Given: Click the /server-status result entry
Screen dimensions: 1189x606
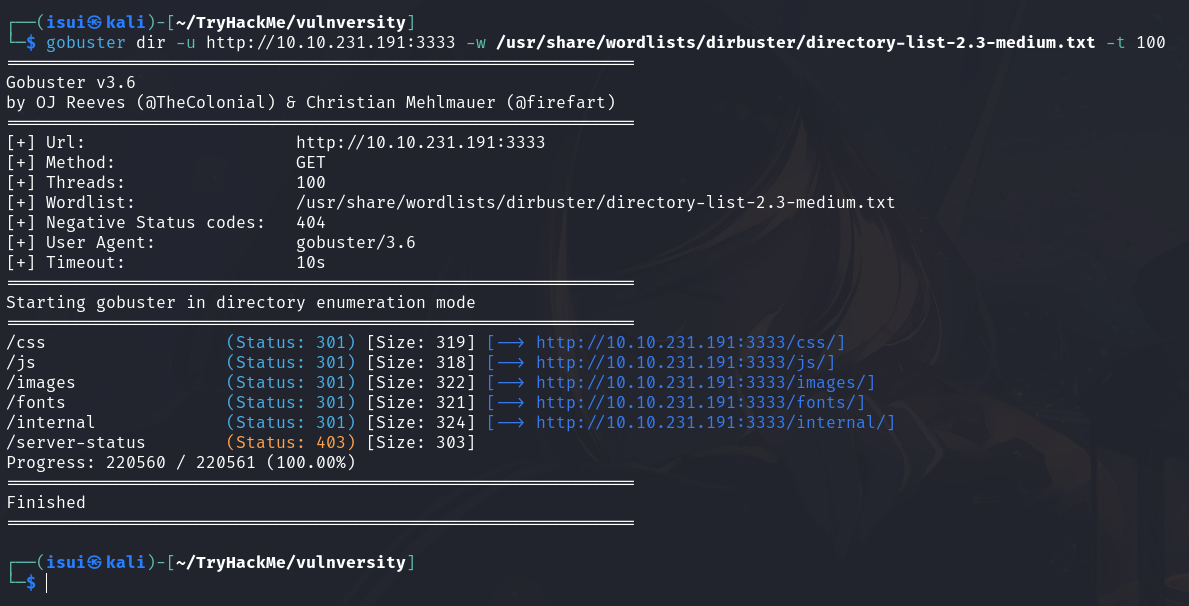Looking at the screenshot, I should point(76,442).
